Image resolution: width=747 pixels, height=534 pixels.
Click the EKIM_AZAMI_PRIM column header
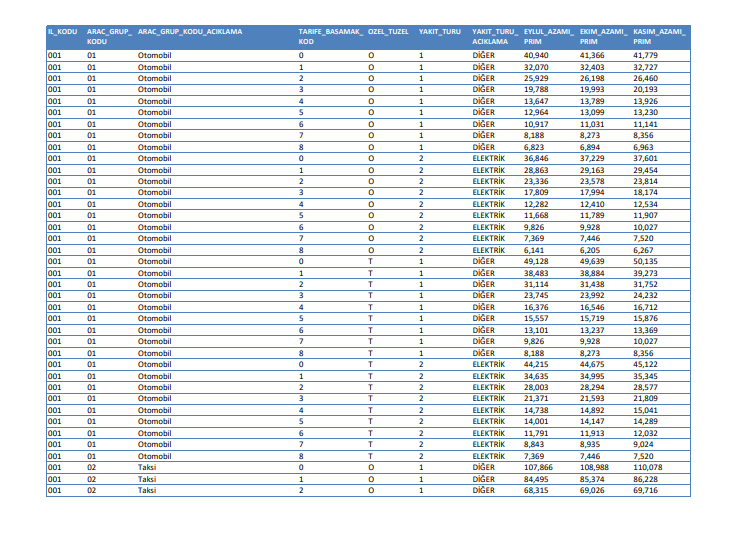[x=603, y=37]
